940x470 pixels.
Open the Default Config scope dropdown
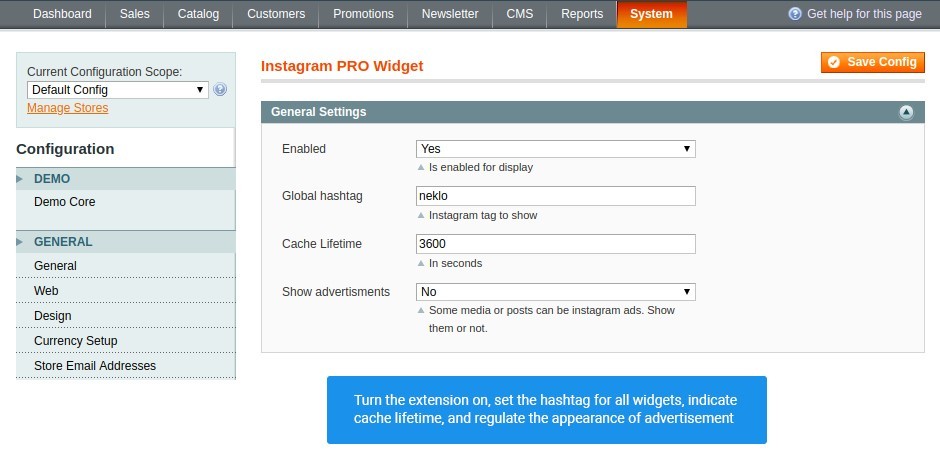click(118, 90)
